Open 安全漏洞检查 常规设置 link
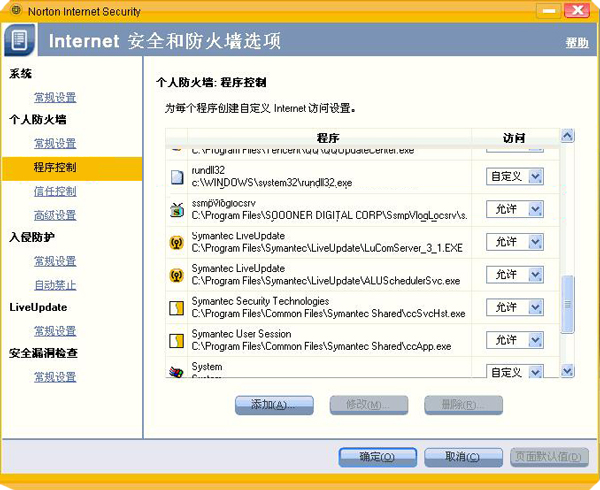This screenshot has width=600, height=490. coord(55,377)
